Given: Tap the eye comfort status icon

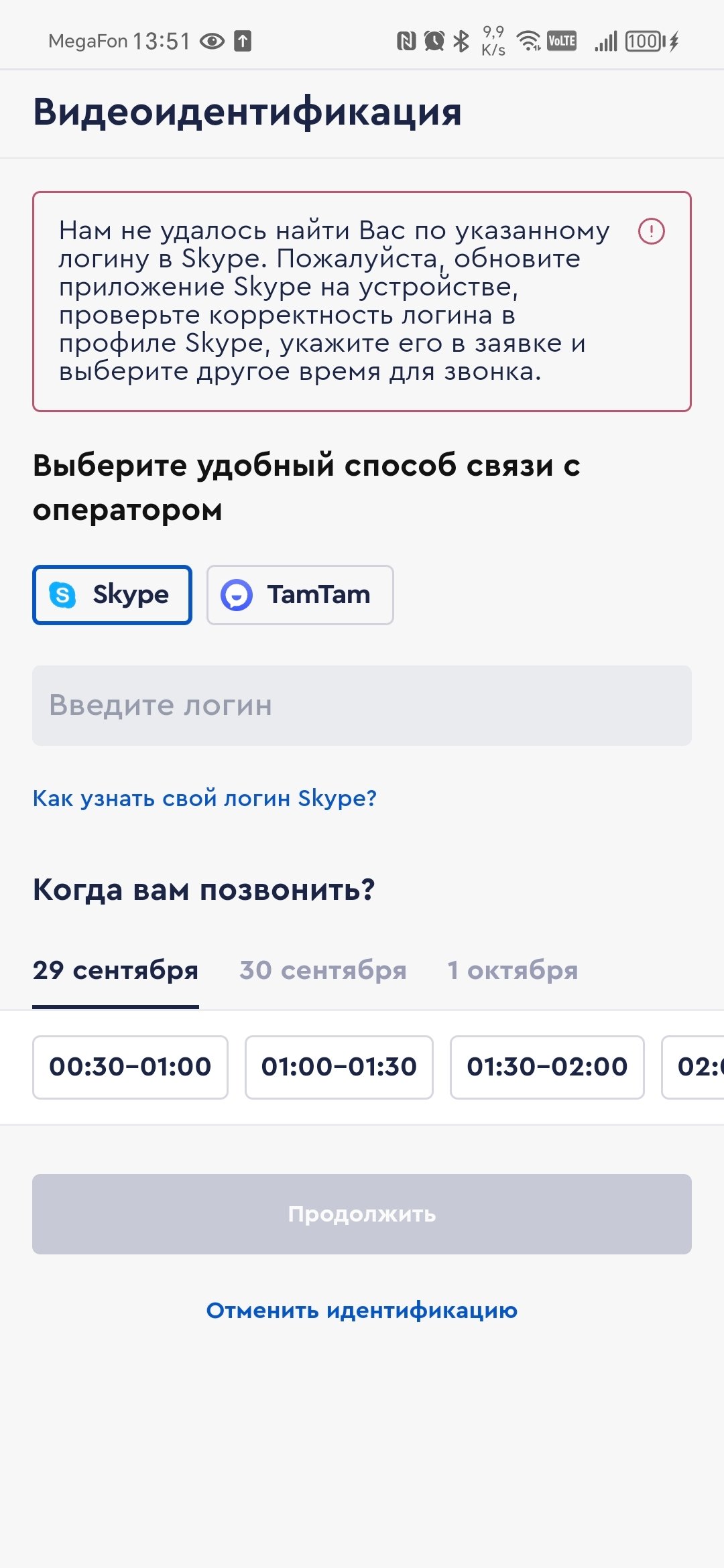Looking at the screenshot, I should coord(213,42).
